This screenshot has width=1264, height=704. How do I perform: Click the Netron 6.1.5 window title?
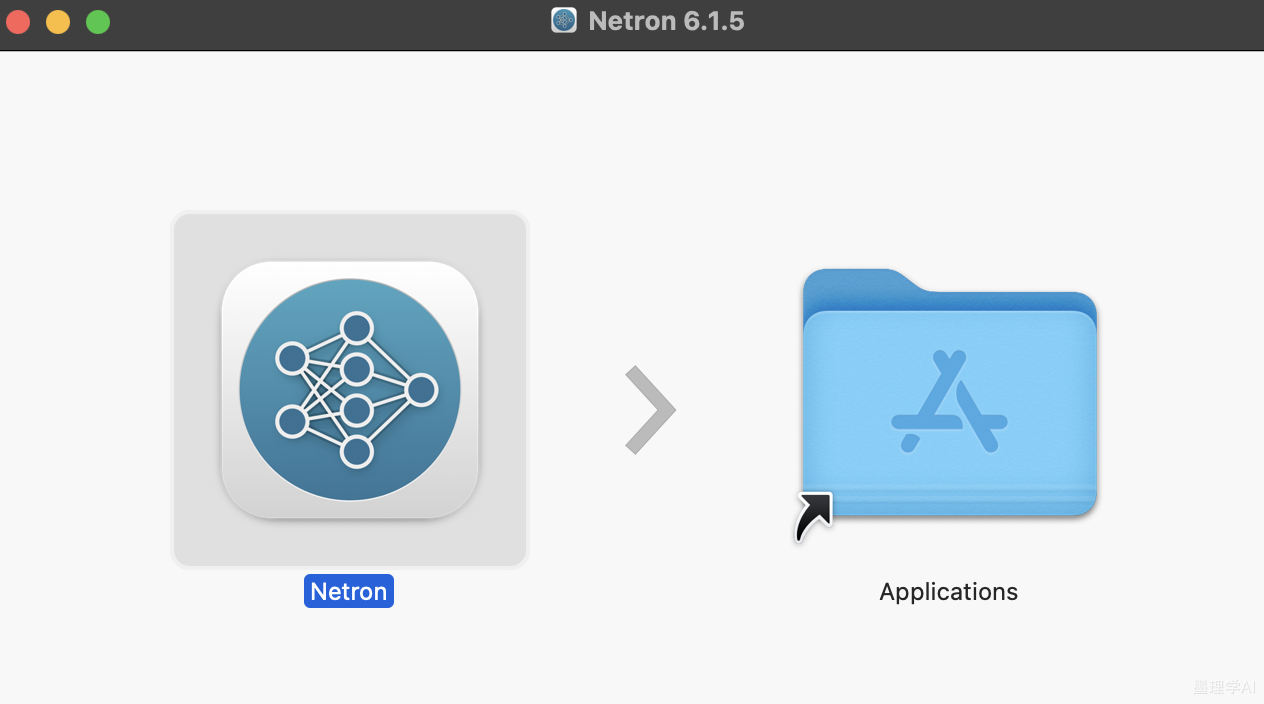tap(666, 21)
